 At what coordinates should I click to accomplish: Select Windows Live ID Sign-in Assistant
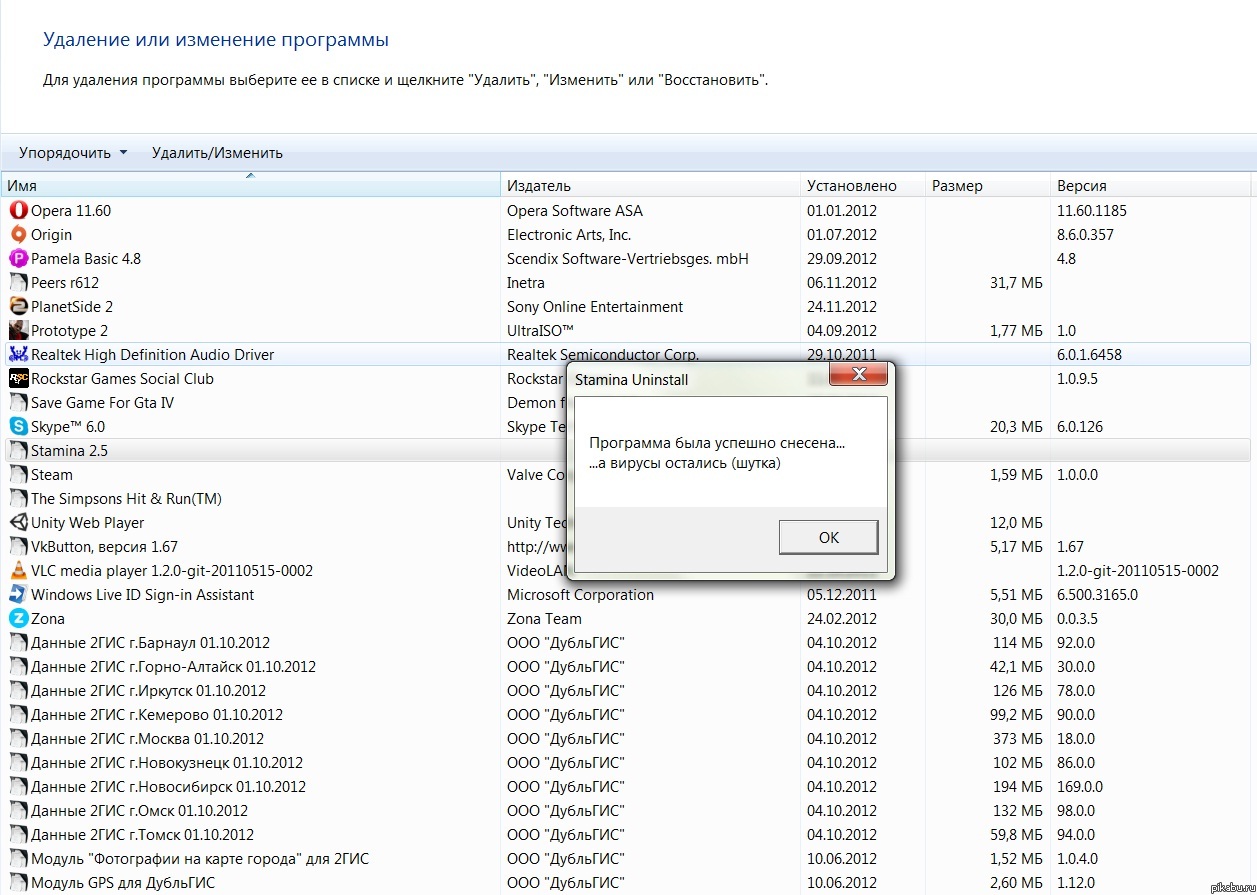pos(142,594)
